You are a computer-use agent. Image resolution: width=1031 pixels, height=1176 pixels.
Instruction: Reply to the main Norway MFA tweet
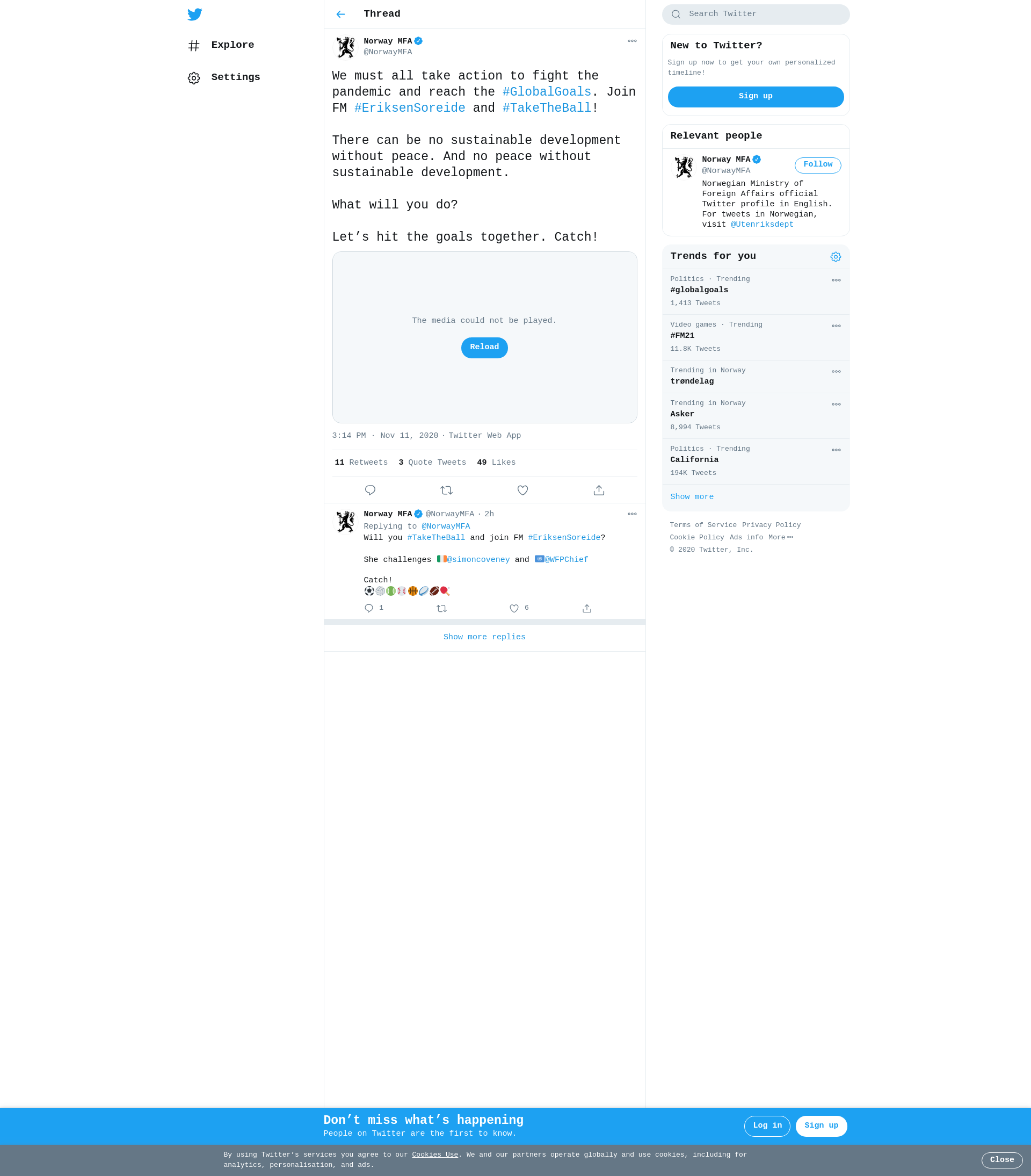click(x=370, y=490)
